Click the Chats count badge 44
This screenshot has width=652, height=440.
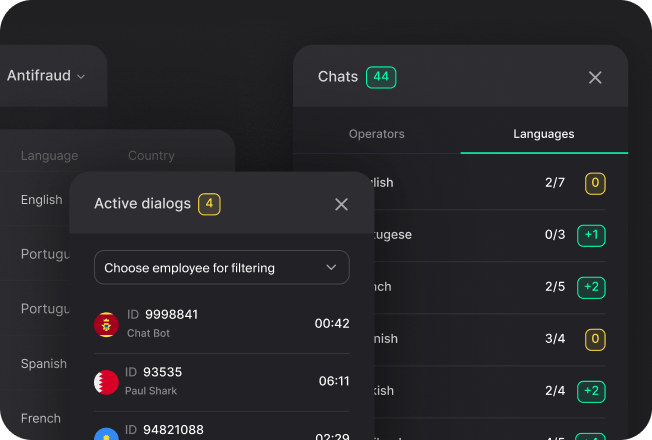point(381,77)
